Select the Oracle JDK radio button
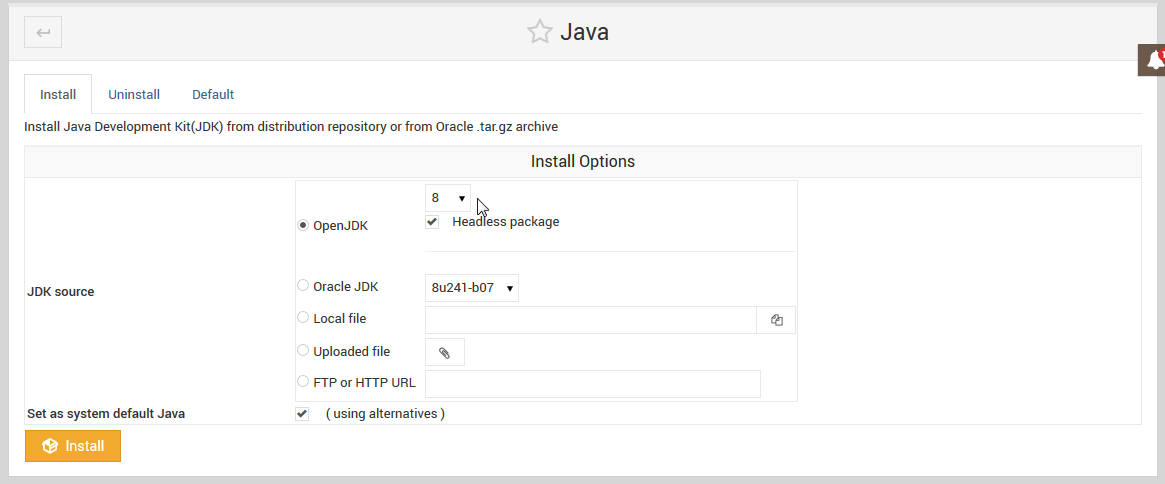Screen dimensions: 1165x484 (x=303, y=285)
